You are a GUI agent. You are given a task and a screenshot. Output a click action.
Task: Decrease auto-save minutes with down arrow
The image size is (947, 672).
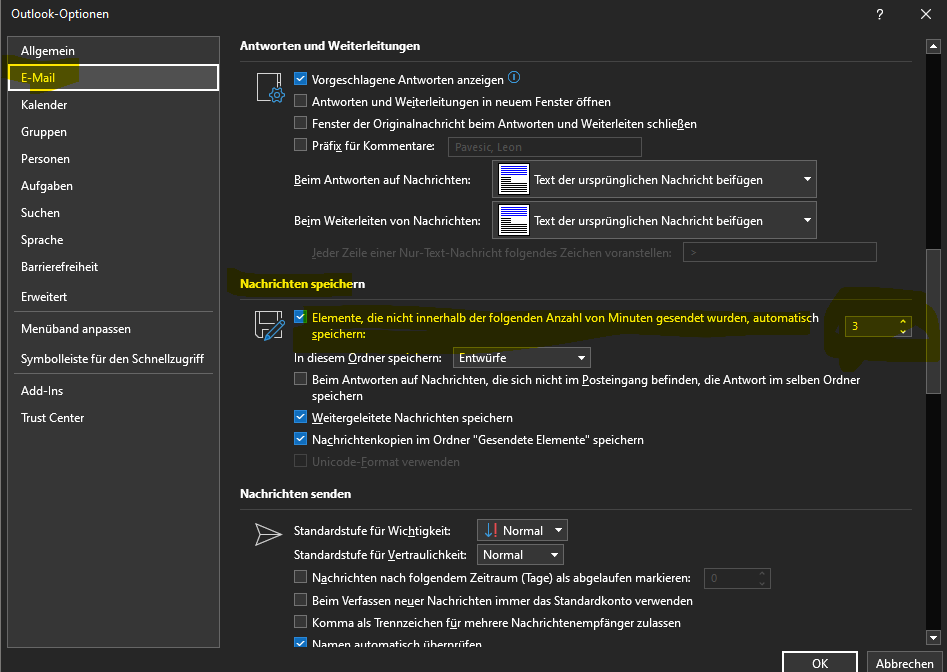pyautogui.click(x=903, y=331)
